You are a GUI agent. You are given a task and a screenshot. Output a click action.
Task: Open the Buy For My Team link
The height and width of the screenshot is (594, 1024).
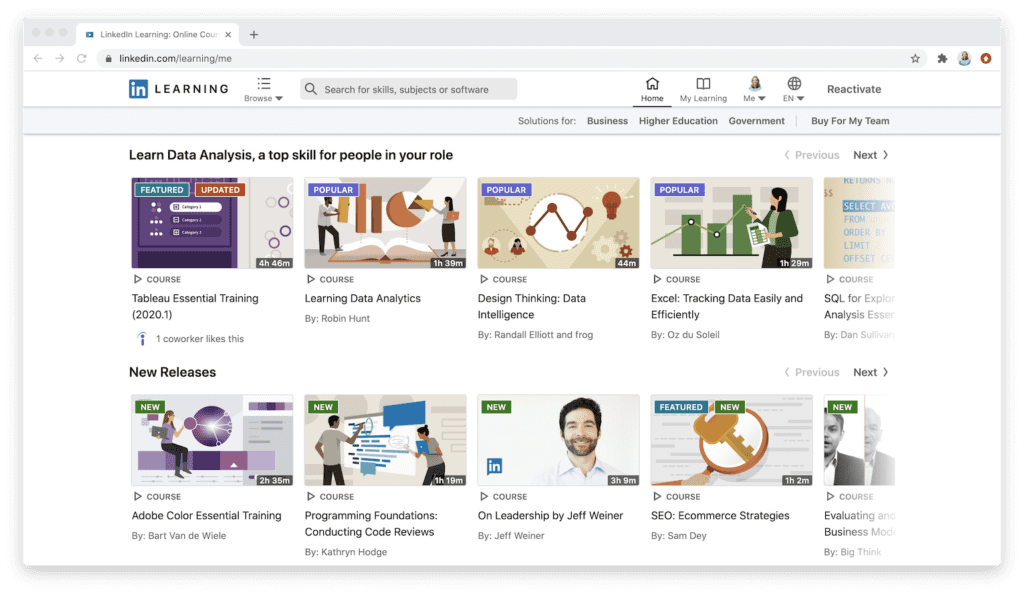tap(849, 120)
